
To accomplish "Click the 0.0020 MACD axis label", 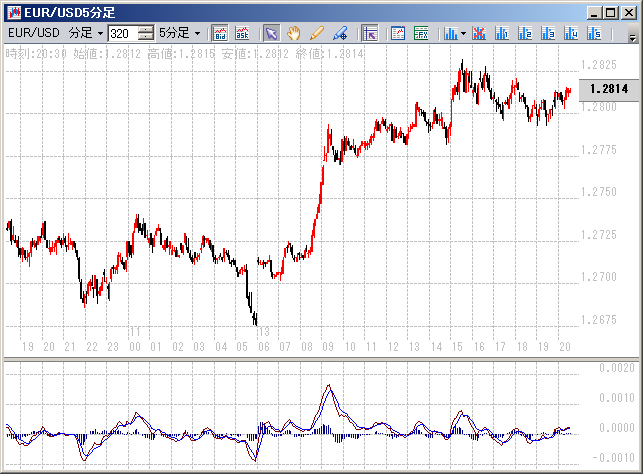I will (616, 368).
